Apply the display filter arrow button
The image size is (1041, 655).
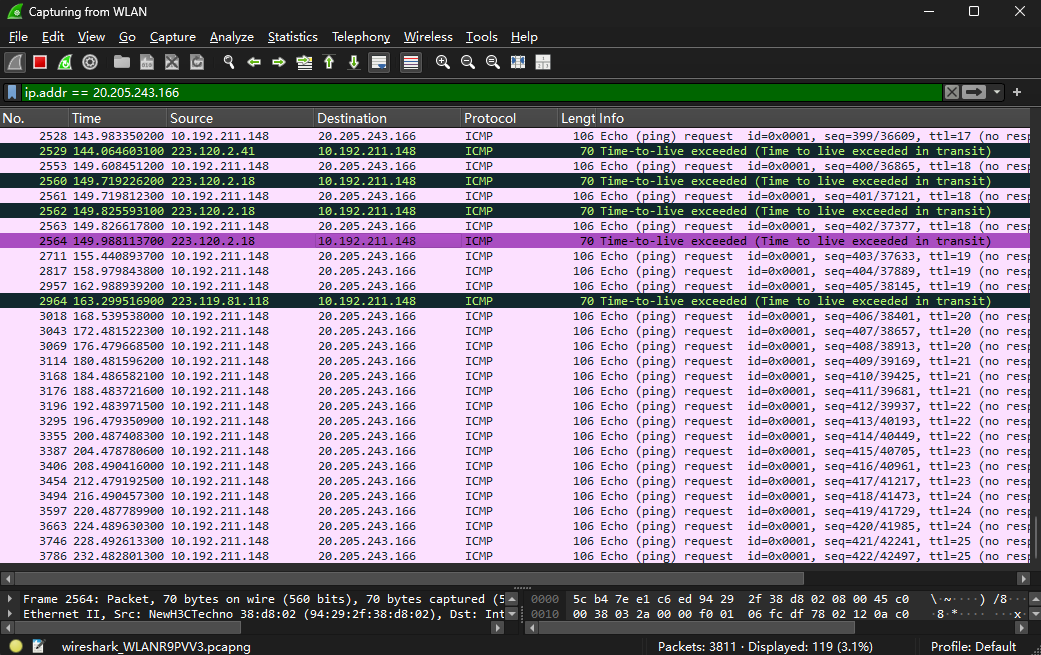[975, 92]
